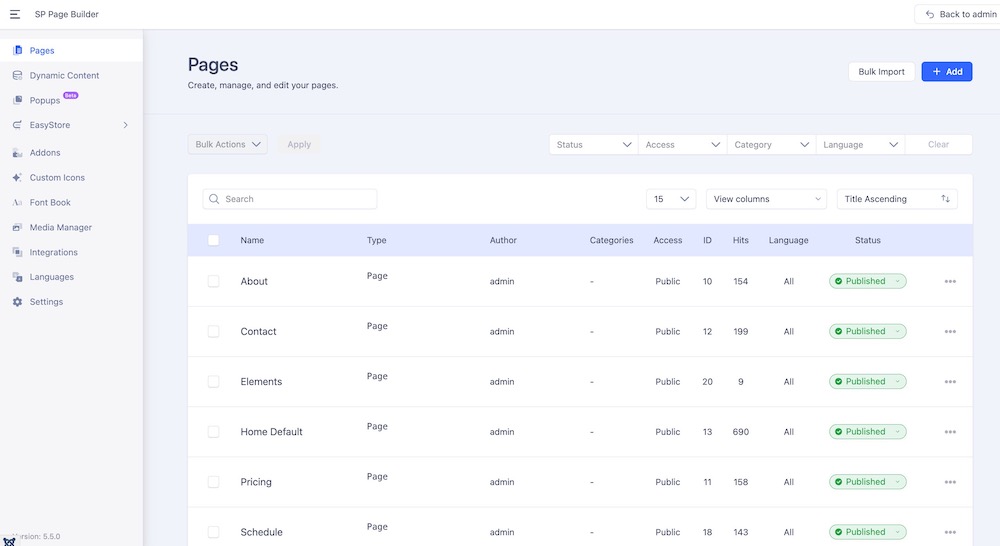Click the blue Add button
Image resolution: width=1000 pixels, height=546 pixels.
[946, 72]
